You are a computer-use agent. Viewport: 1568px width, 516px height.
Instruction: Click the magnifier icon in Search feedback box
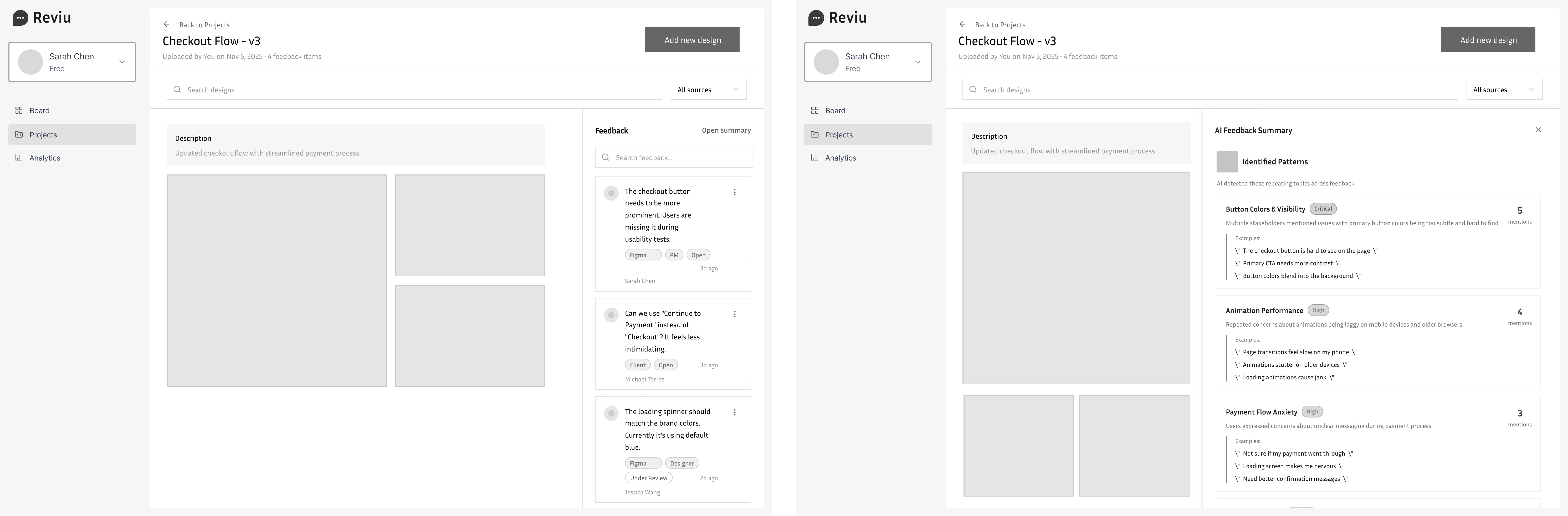tap(606, 158)
